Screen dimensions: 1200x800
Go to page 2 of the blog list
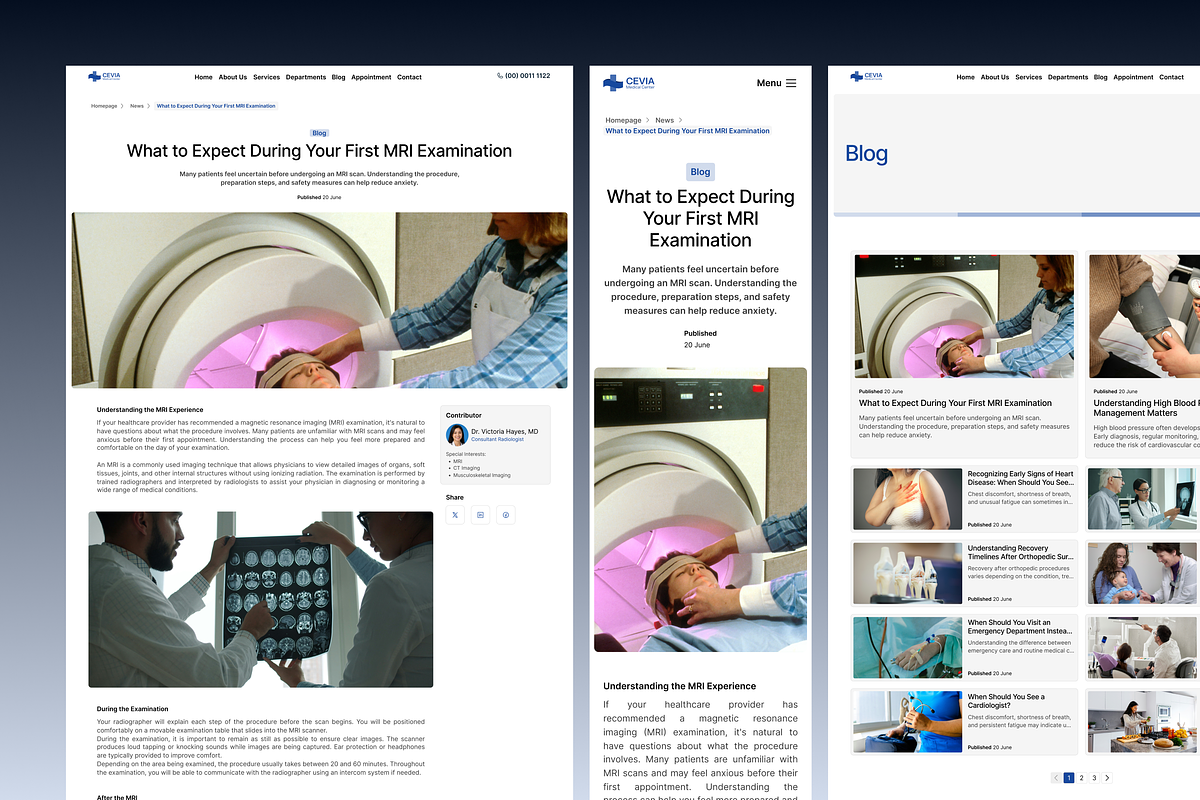[1081, 777]
